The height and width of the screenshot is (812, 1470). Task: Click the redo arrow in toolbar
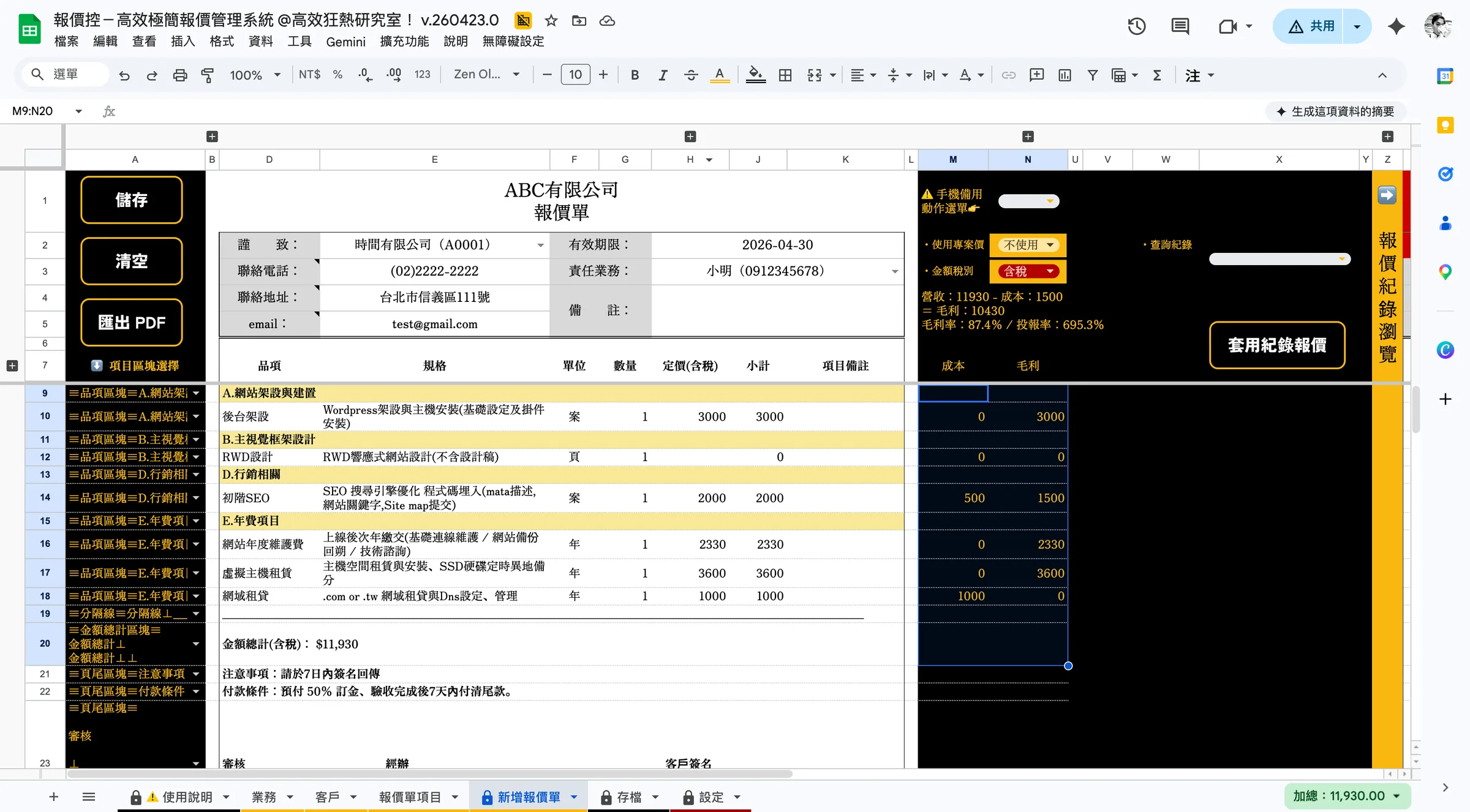pos(152,75)
